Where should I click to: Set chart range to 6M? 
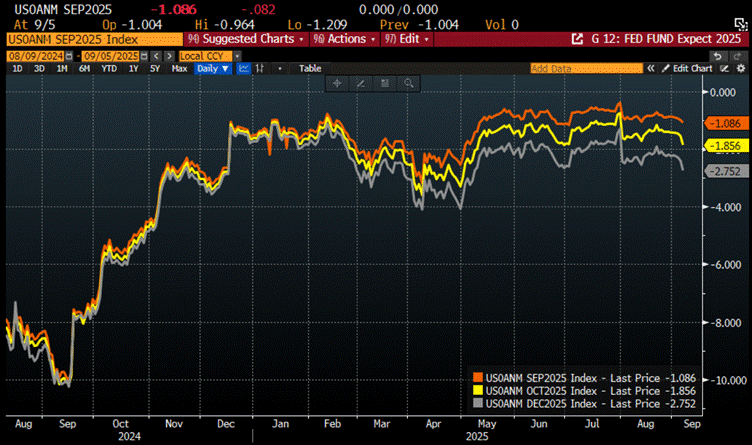click(84, 69)
